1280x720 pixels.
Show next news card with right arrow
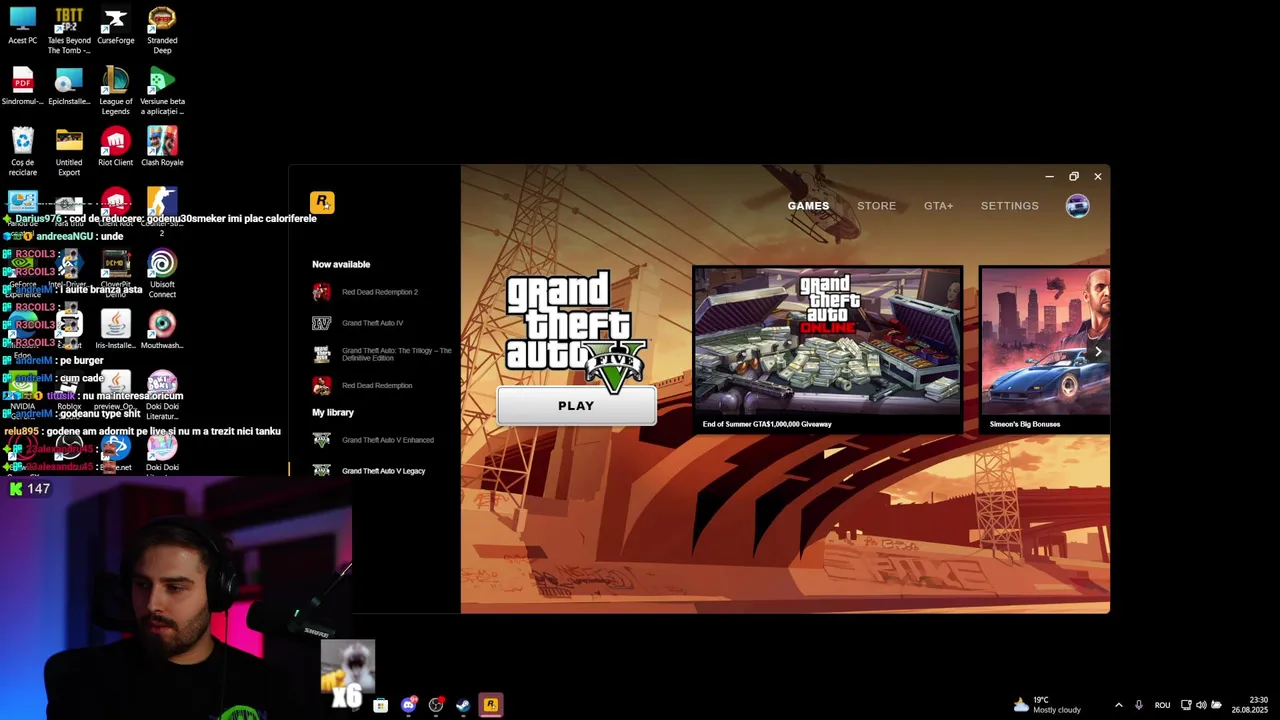[1097, 351]
